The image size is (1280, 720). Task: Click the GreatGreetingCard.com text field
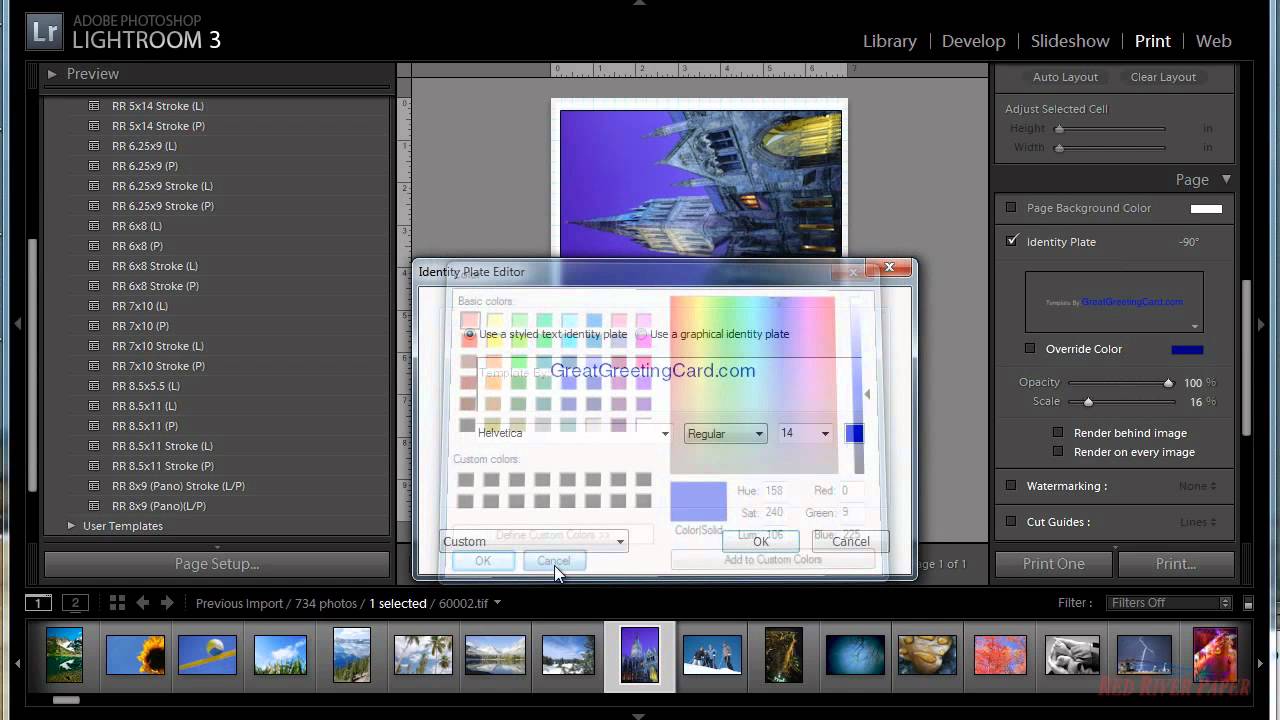670,371
